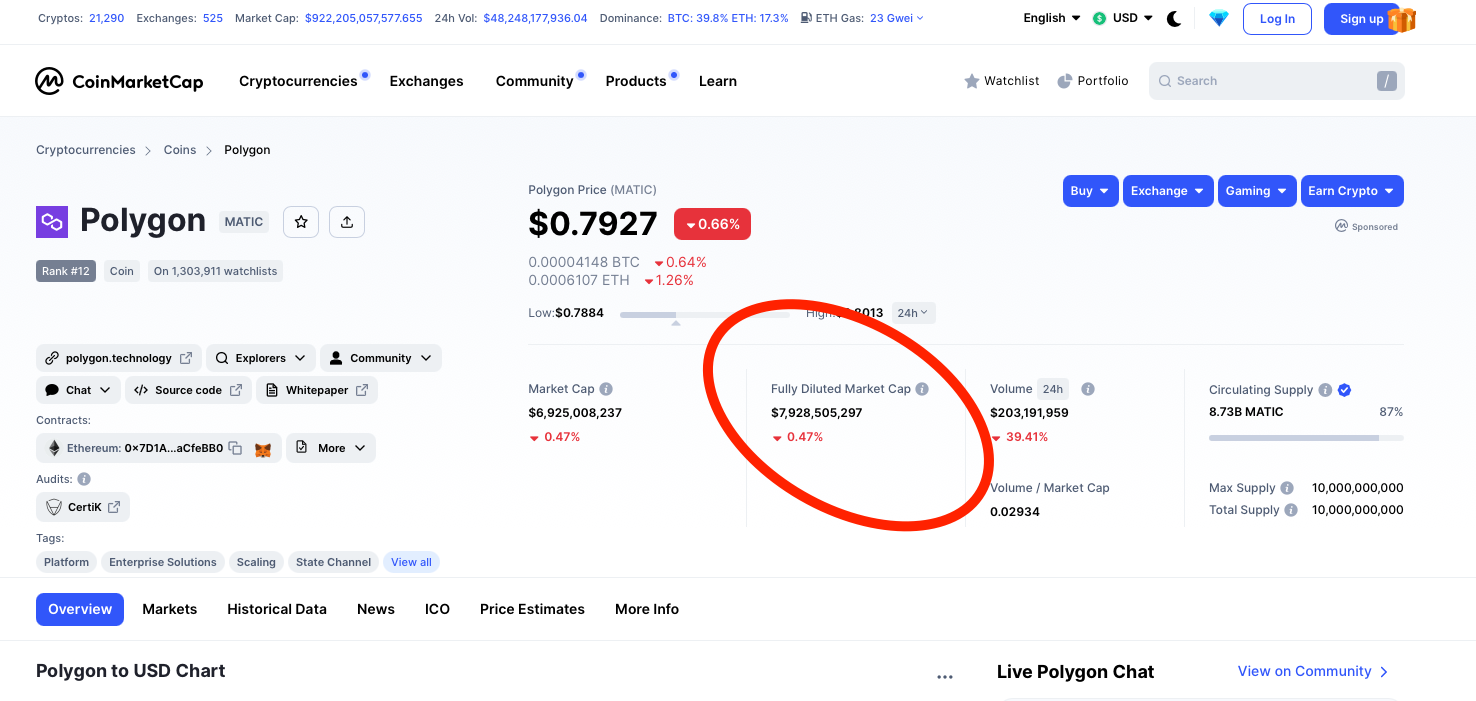Click the CertiK shield icon
This screenshot has height=701, width=1476.
pyautogui.click(x=54, y=507)
